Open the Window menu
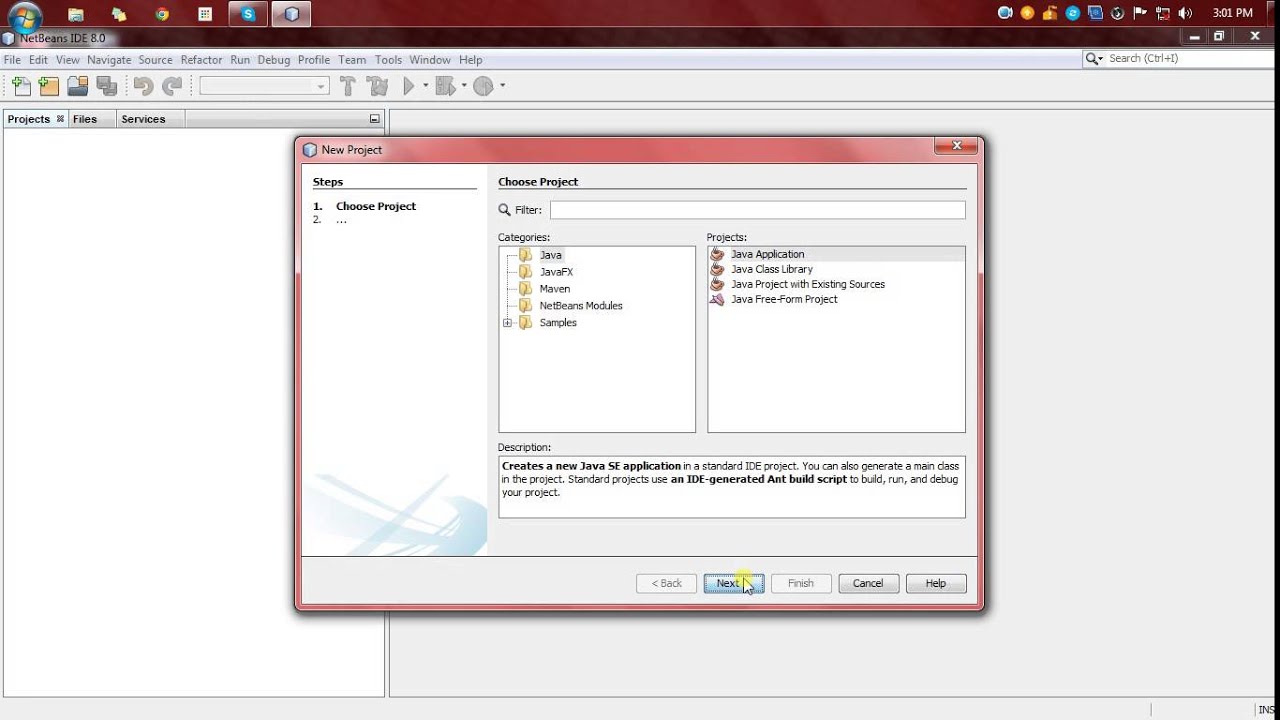 click(x=430, y=60)
